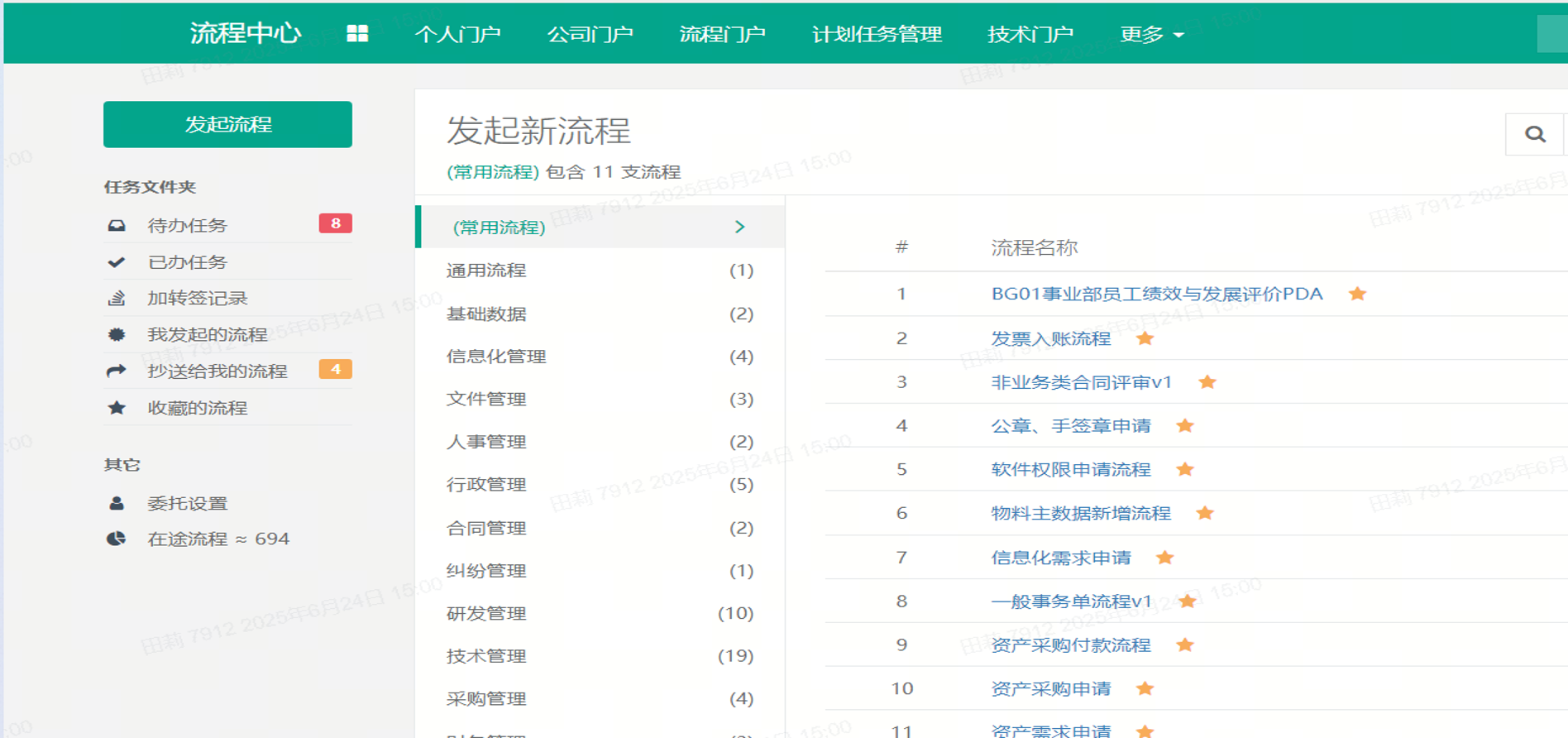Switch to 个人门户 tab
This screenshot has height=738, width=1568.
click(x=457, y=35)
